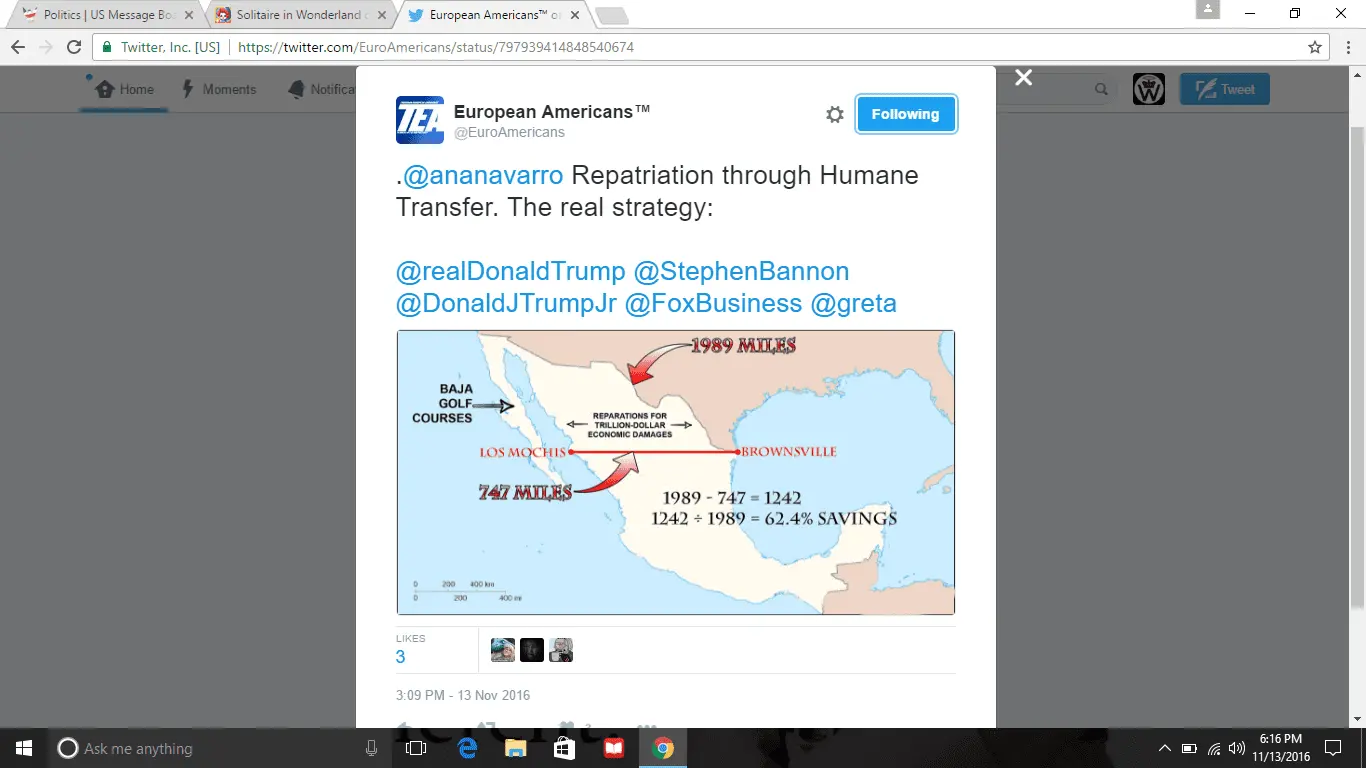Open the volume control
This screenshot has height=768, width=1366.
tap(1237, 748)
